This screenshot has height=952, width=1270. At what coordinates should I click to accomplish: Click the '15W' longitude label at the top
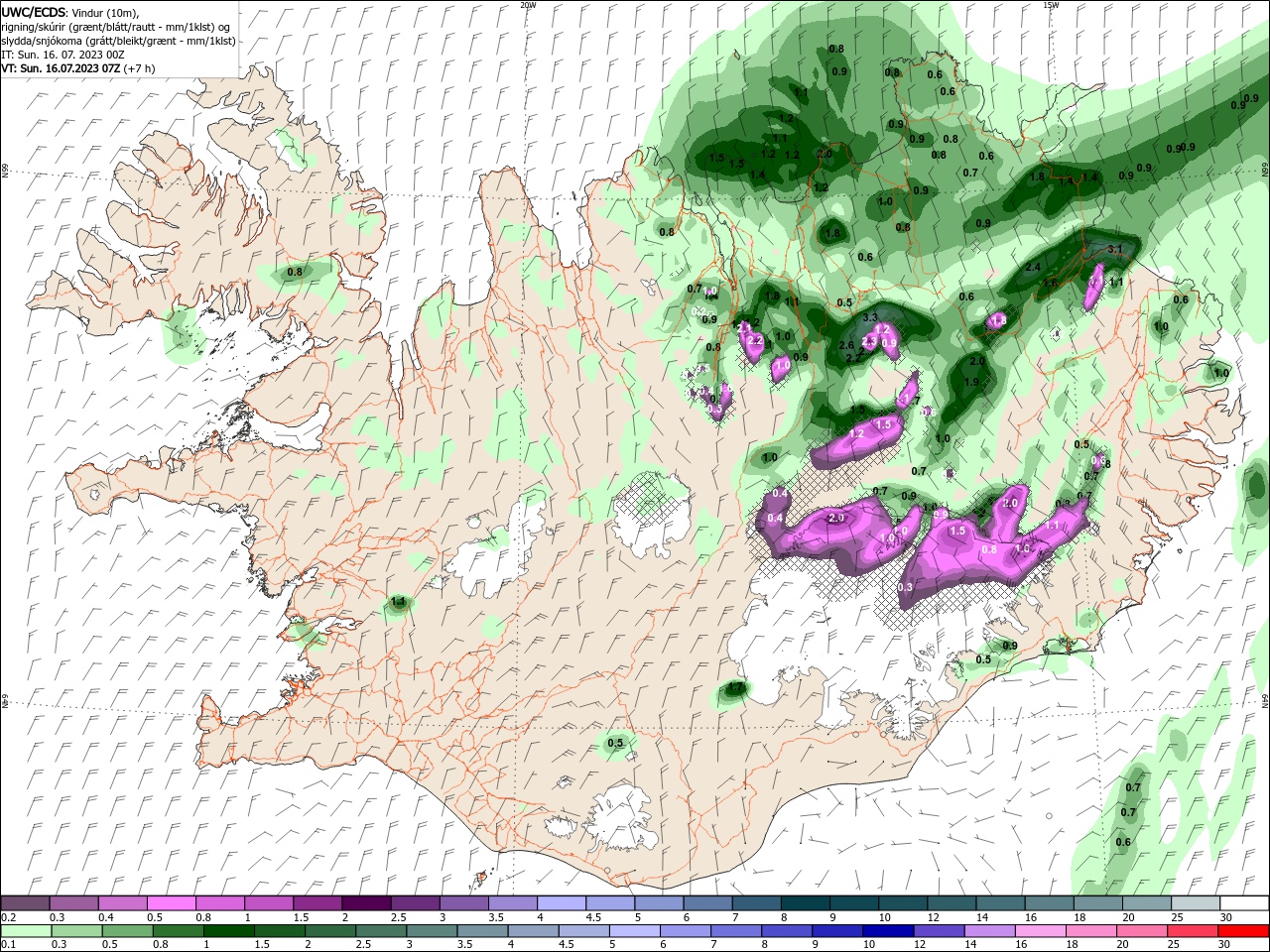[1052, 5]
